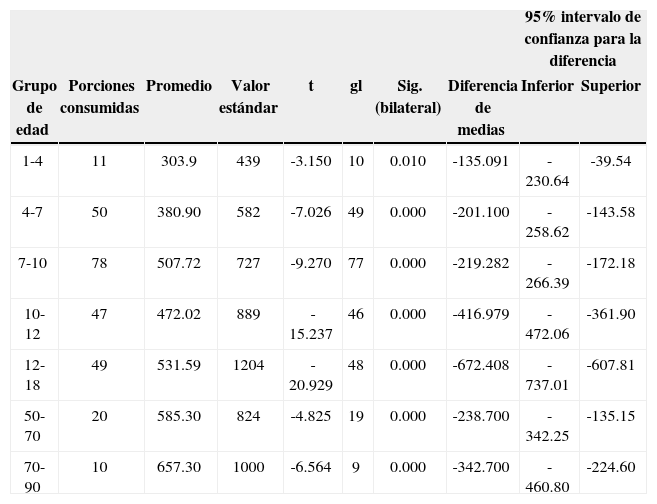This screenshot has width=657, height=504.
Task: Select the "Diferencia de medias" header
Action: (482, 108)
